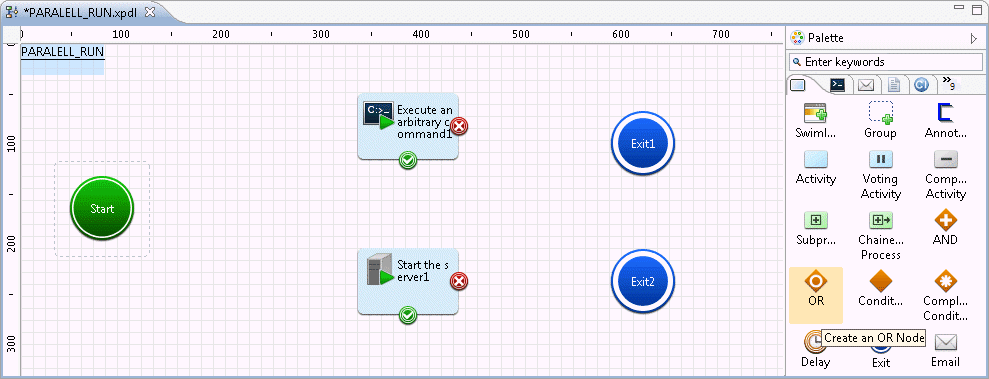Open the basic shapes palette drawer tab

(x=798, y=85)
